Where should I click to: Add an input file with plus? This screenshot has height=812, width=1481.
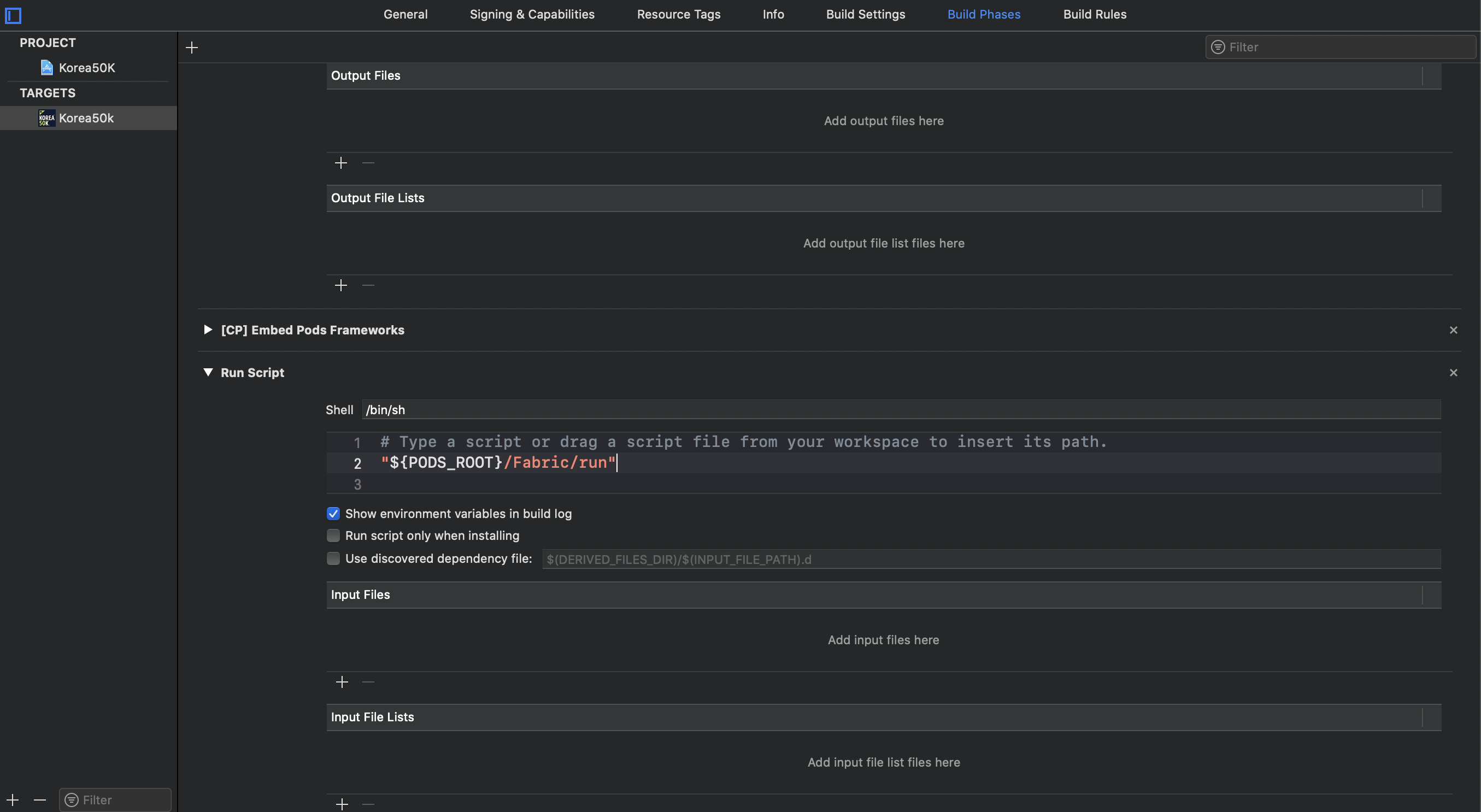[x=342, y=682]
